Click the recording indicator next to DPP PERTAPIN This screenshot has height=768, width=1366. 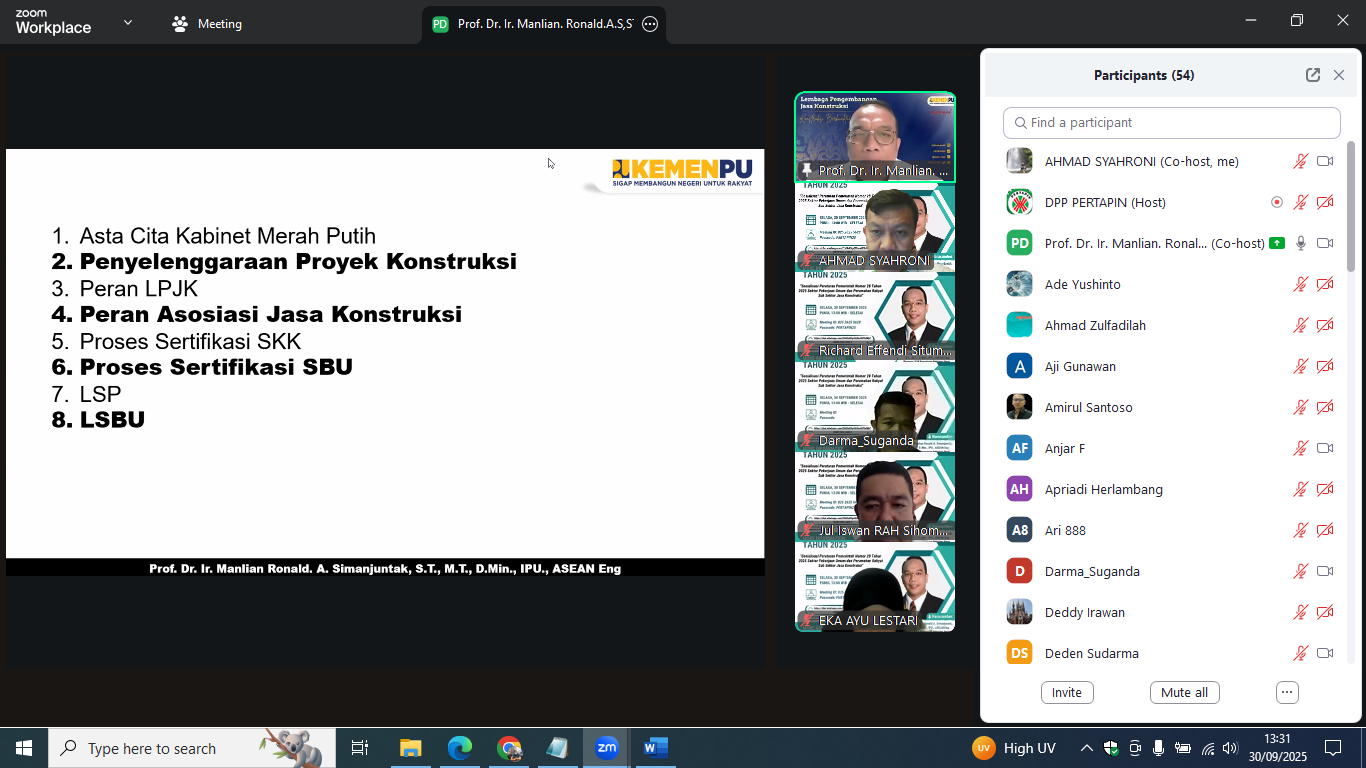1277,202
